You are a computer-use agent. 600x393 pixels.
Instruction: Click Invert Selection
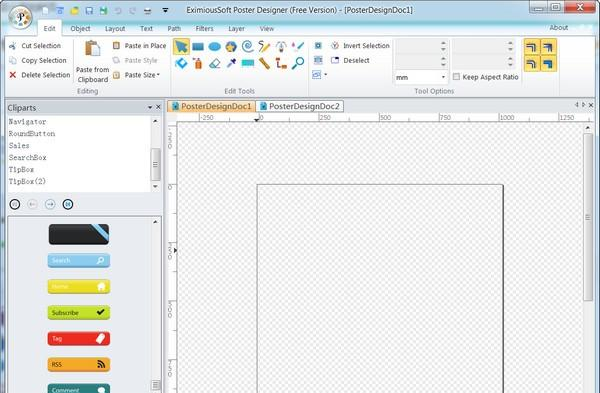pos(360,46)
